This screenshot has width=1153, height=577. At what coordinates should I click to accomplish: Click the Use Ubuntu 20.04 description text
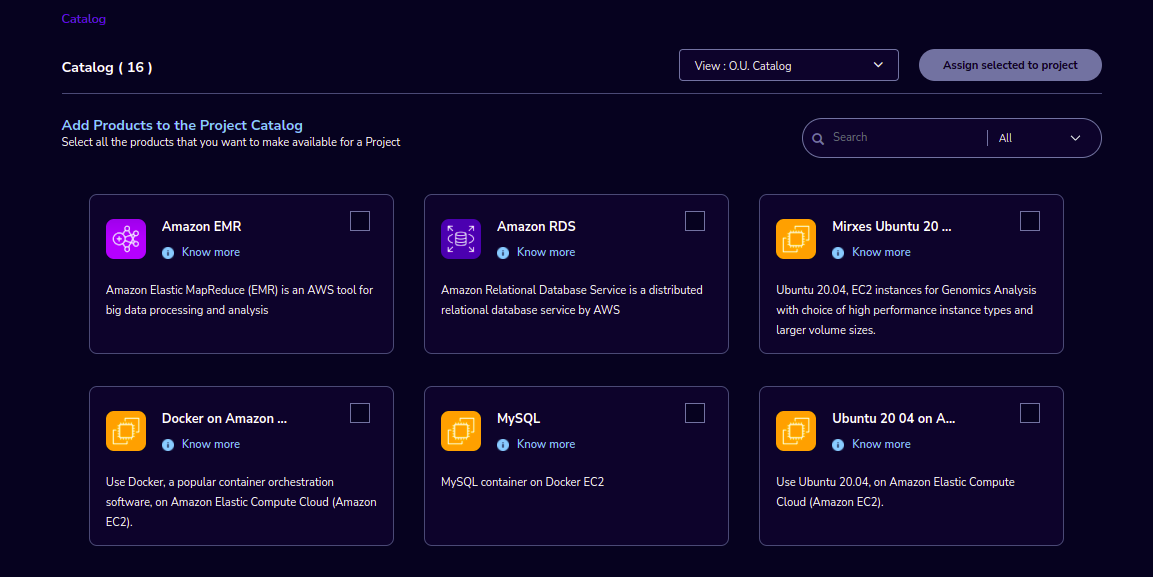click(896, 492)
